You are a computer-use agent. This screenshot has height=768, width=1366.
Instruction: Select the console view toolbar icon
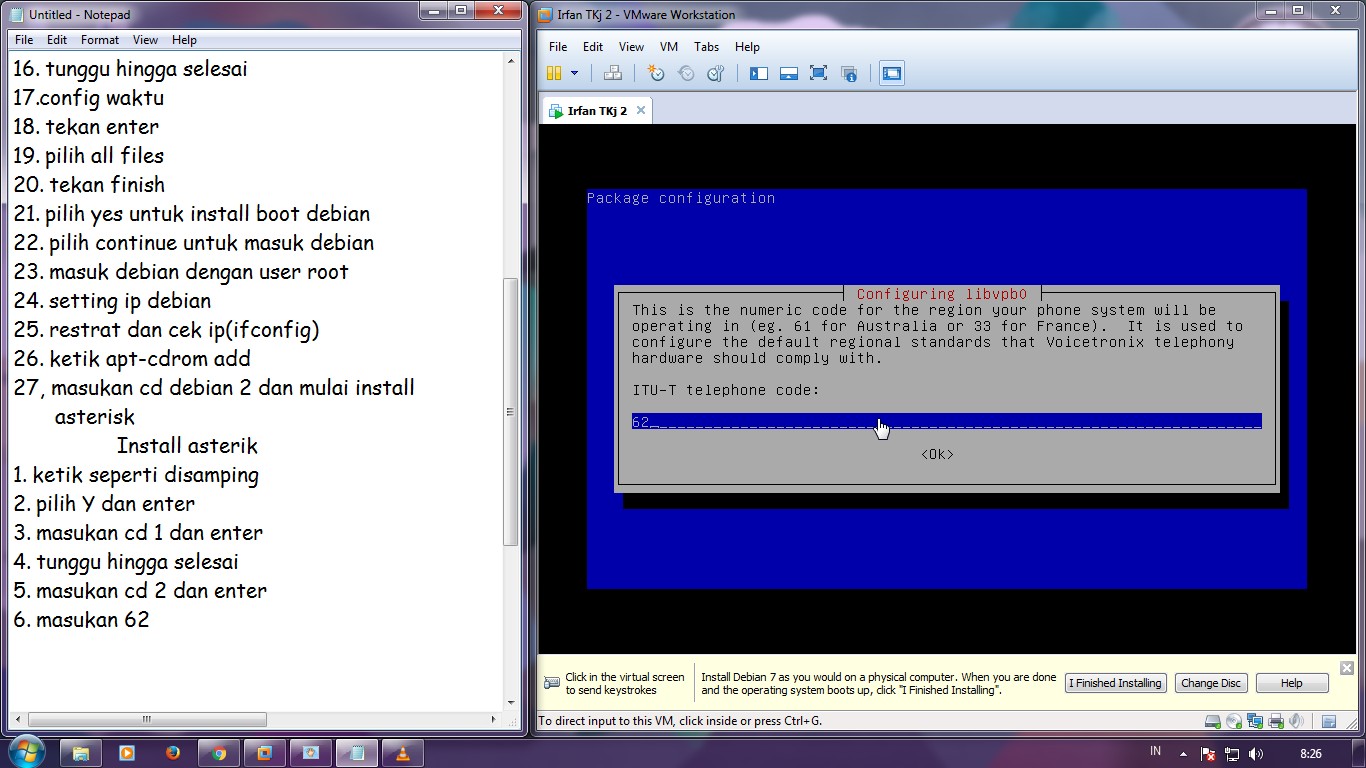[891, 73]
